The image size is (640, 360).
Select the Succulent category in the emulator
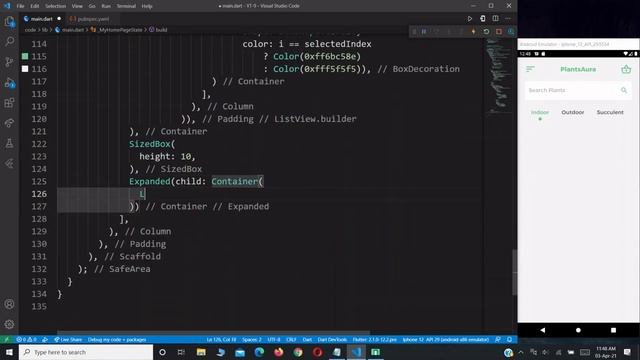[x=610, y=112]
